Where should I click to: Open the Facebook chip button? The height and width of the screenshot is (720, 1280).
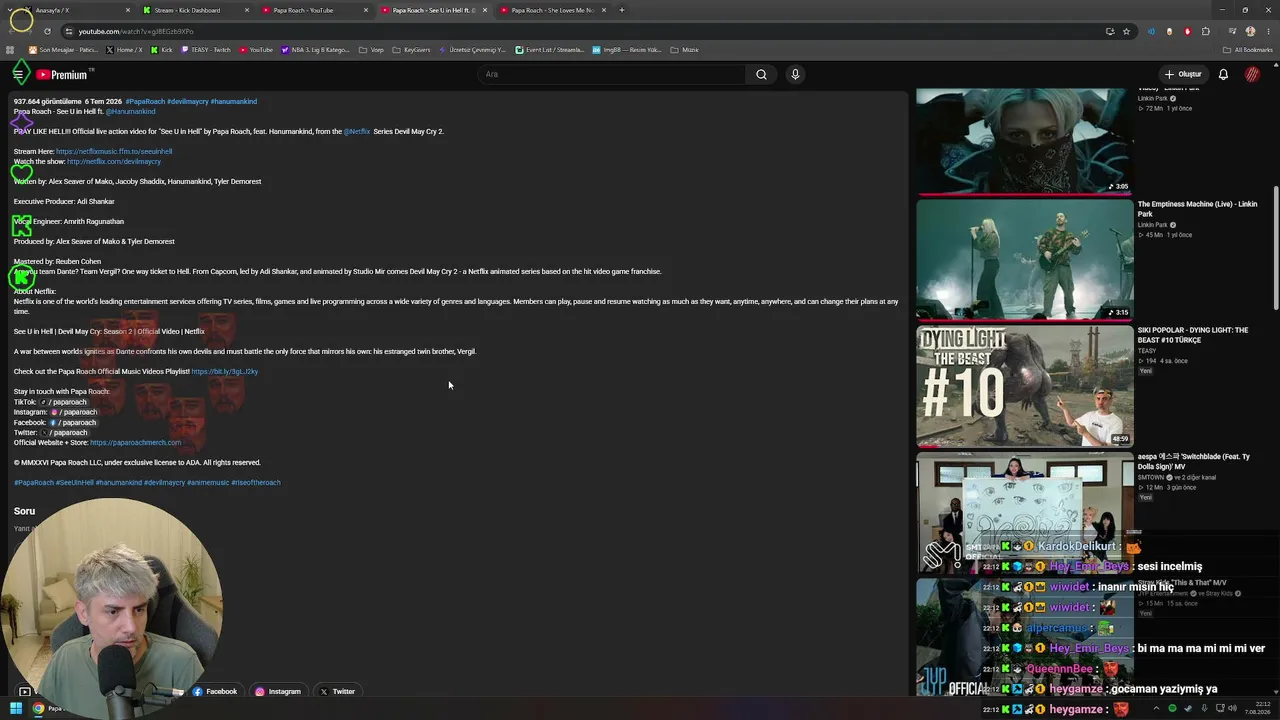click(215, 691)
